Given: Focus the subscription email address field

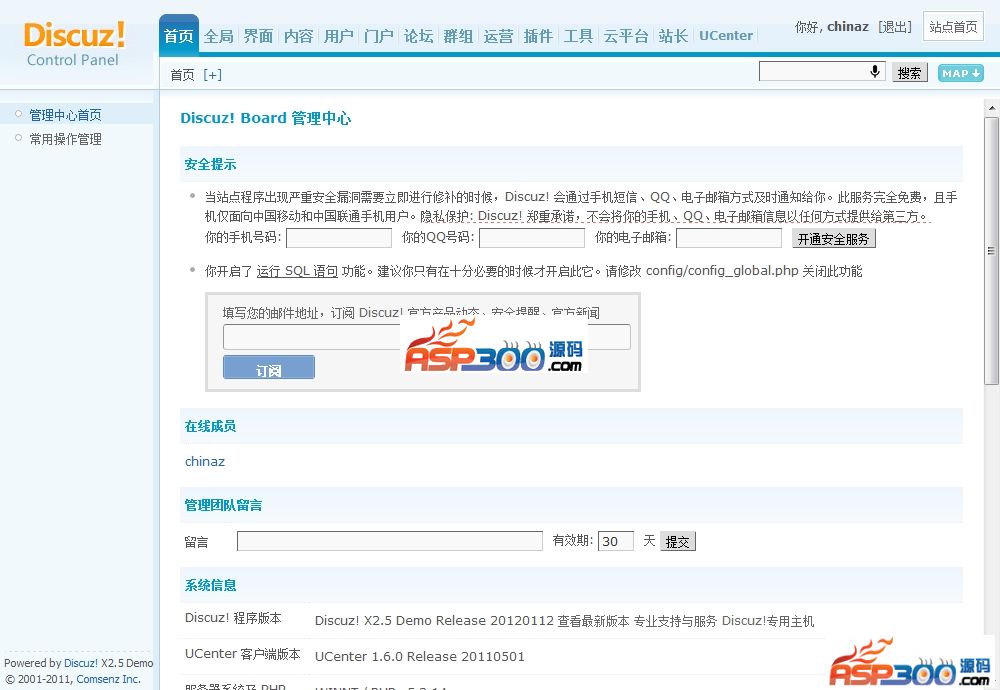Looking at the screenshot, I should click(x=427, y=337).
